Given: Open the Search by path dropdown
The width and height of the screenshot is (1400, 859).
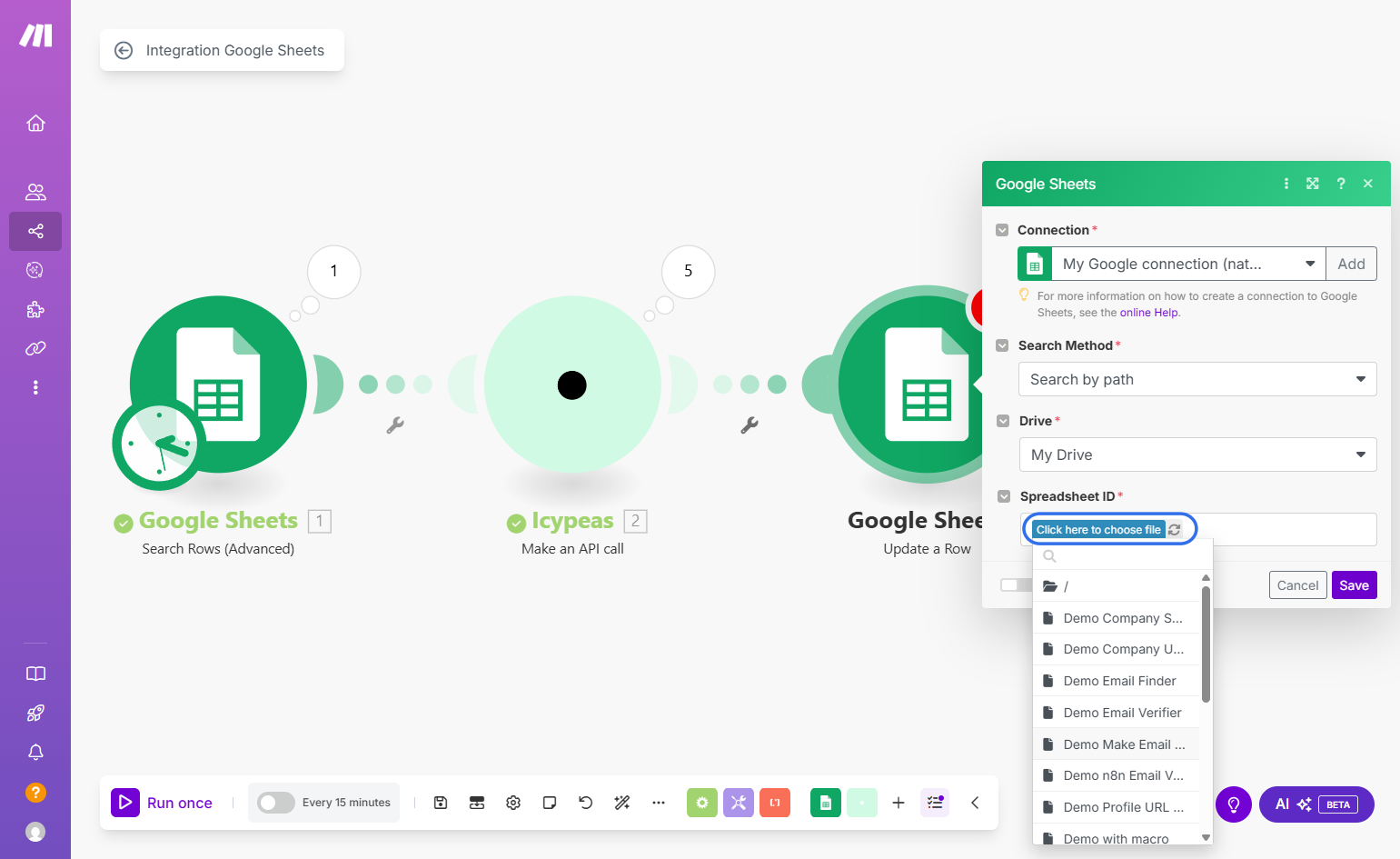Looking at the screenshot, I should (1198, 380).
